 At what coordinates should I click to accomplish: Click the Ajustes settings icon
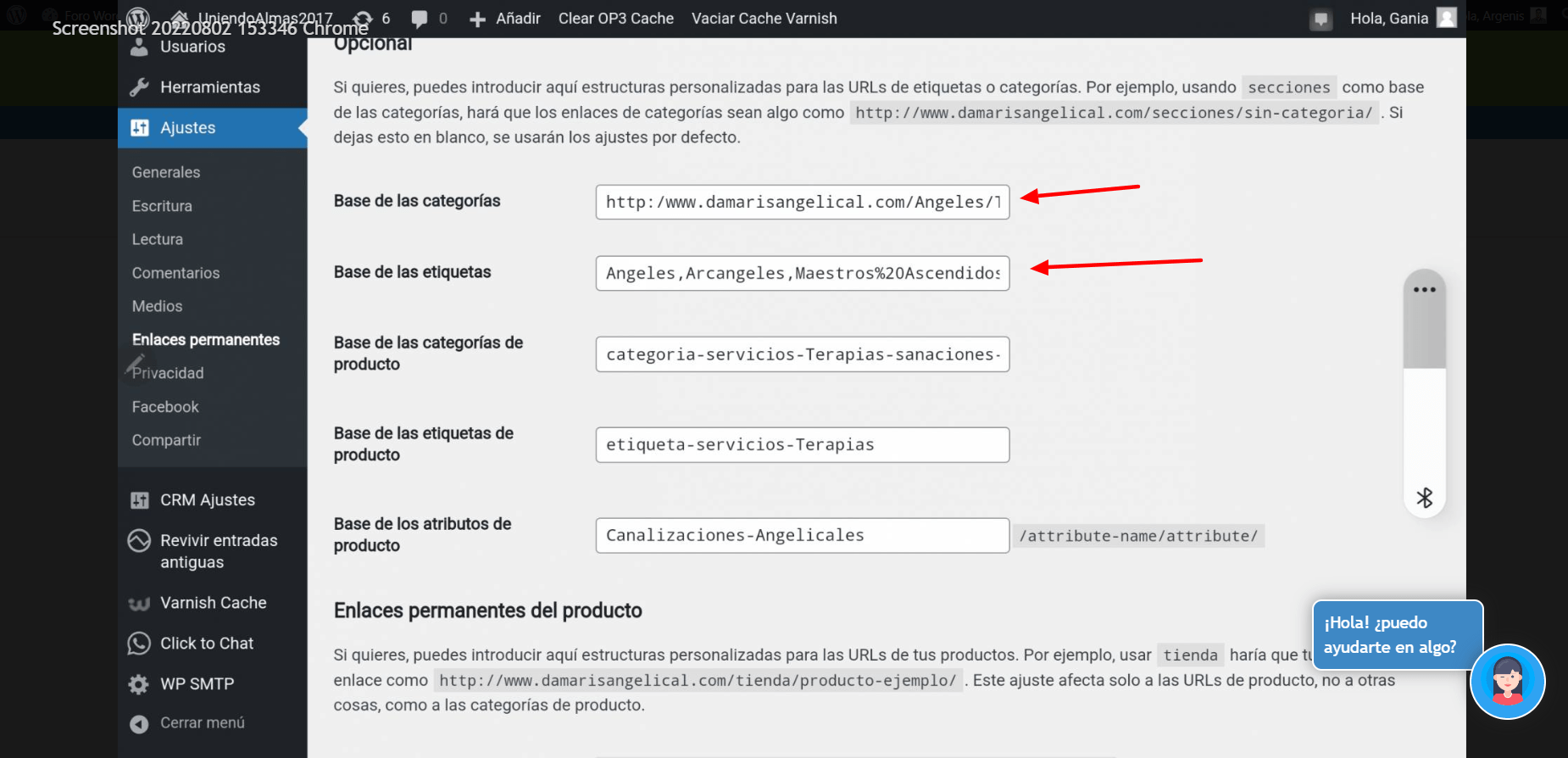[140, 128]
